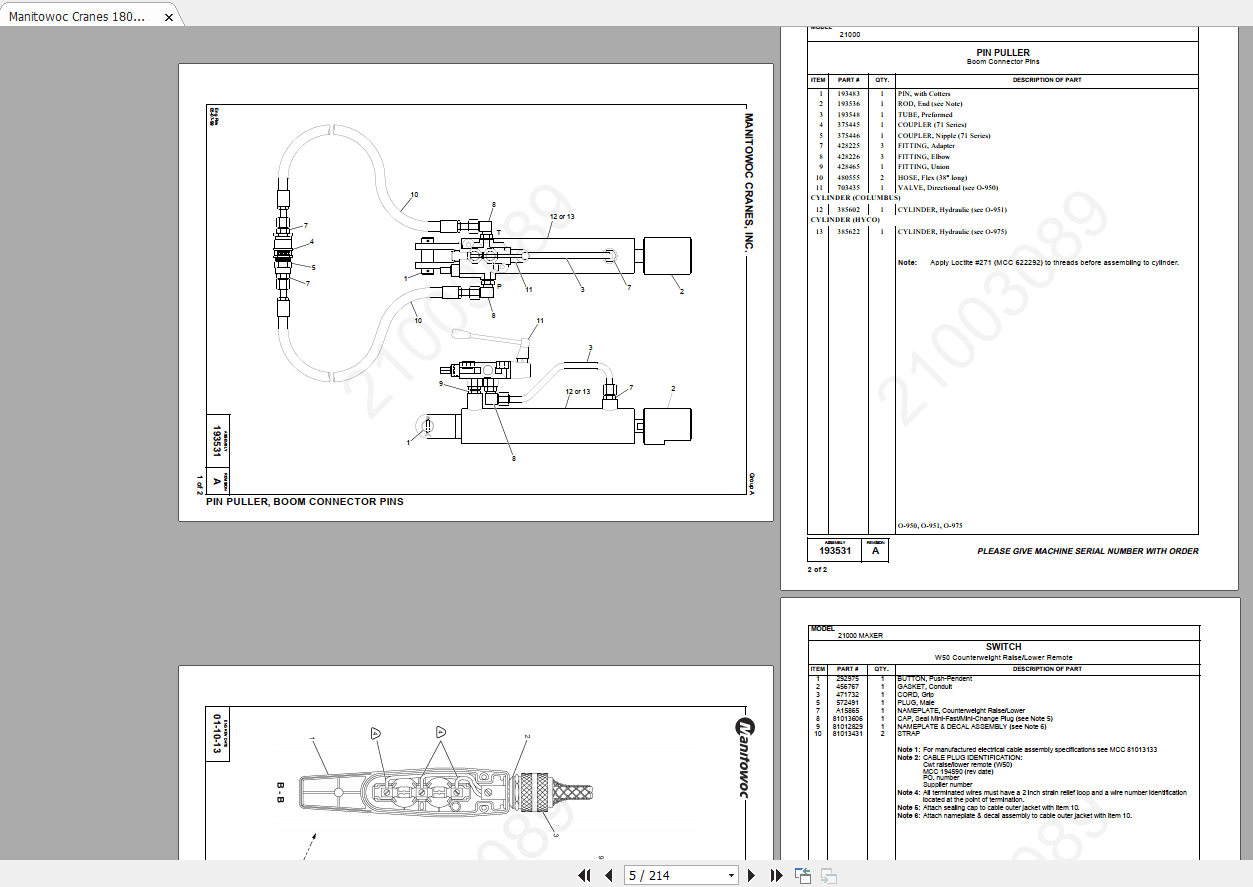Click 'BUTTON, Push-Pendent' description
This screenshot has width=1253, height=887.
coord(935,679)
